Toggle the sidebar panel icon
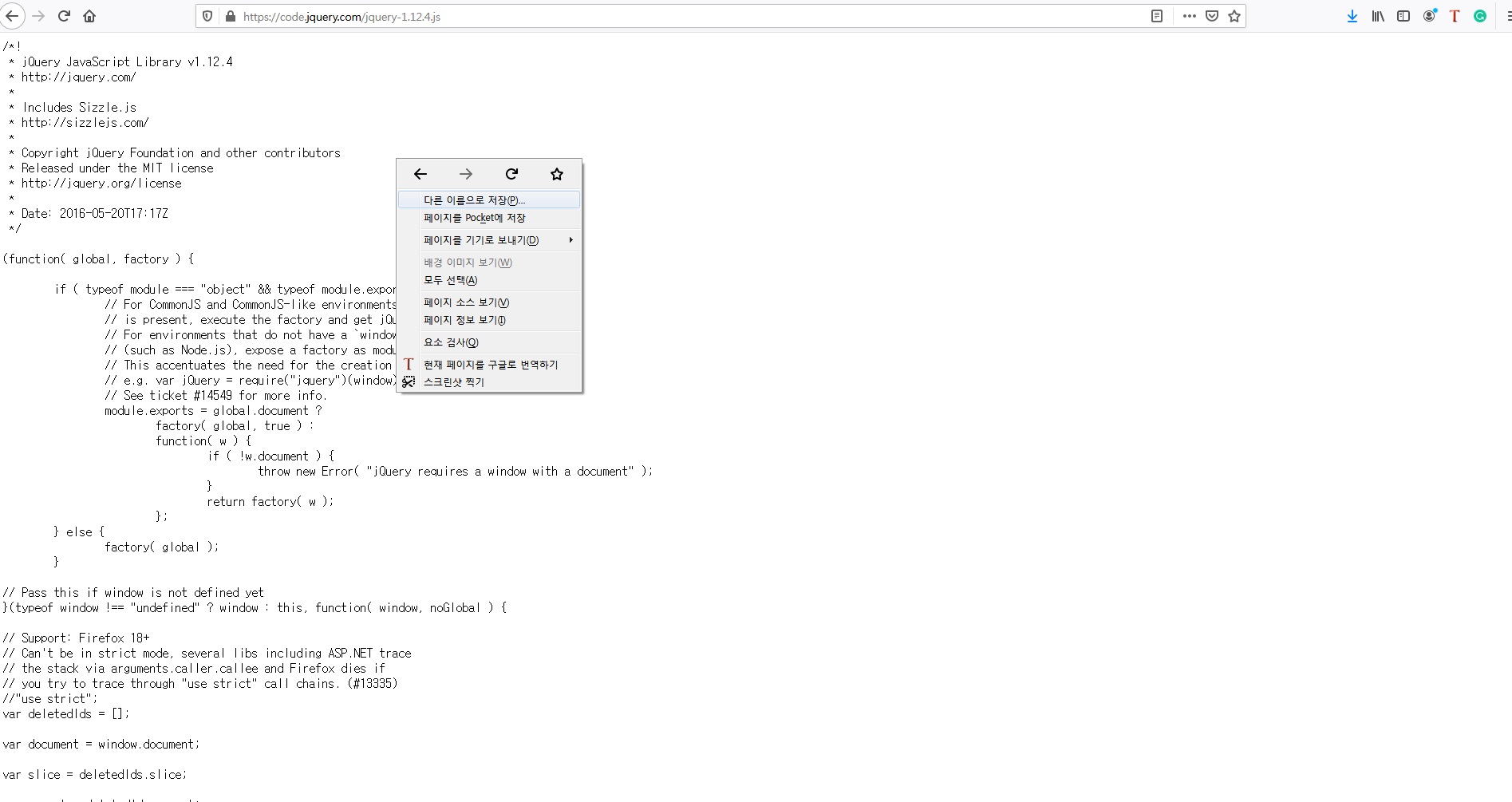1512x802 pixels. 1403,16
